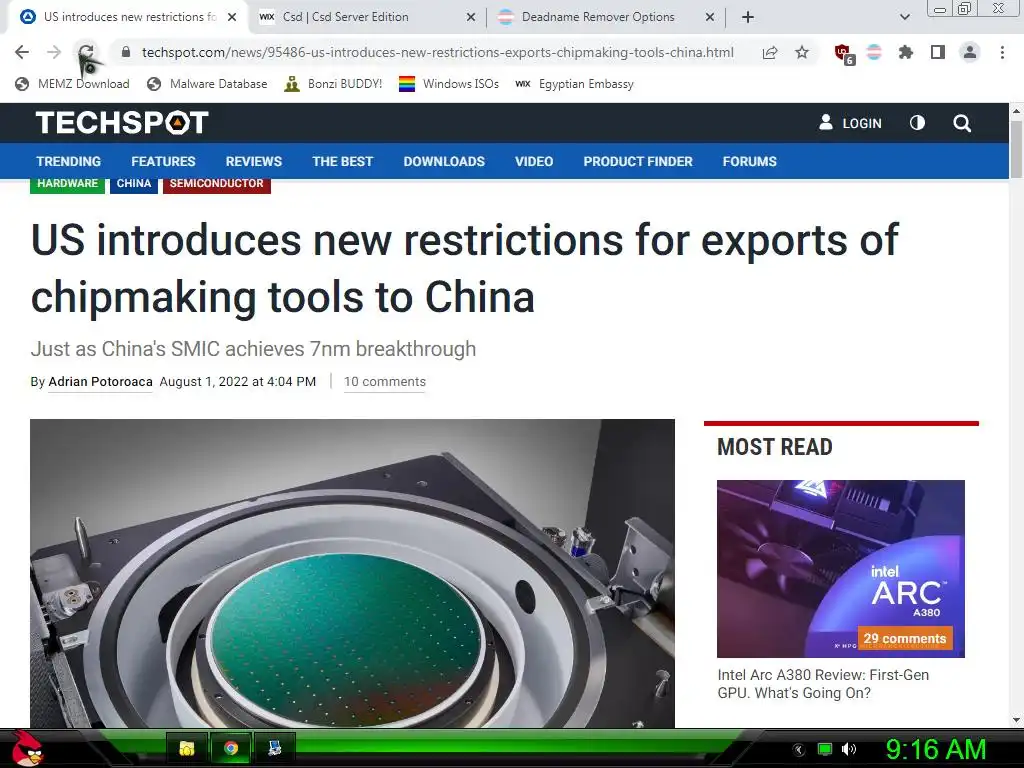Open the Intel Arc A380 thumbnail
This screenshot has height=768, width=1024.
[x=840, y=568]
